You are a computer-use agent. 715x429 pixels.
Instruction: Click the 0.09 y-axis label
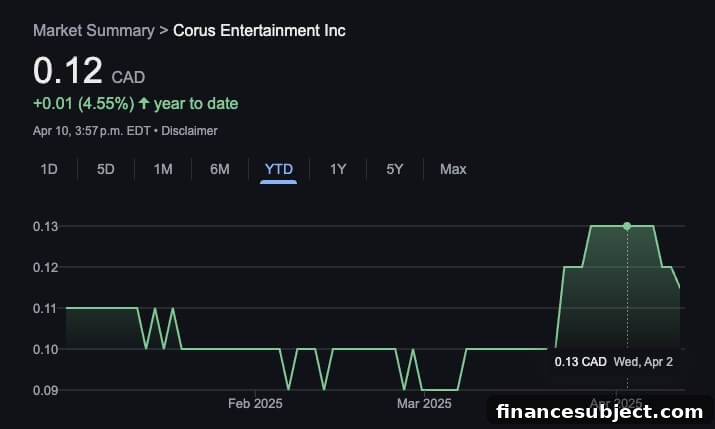coord(46,391)
